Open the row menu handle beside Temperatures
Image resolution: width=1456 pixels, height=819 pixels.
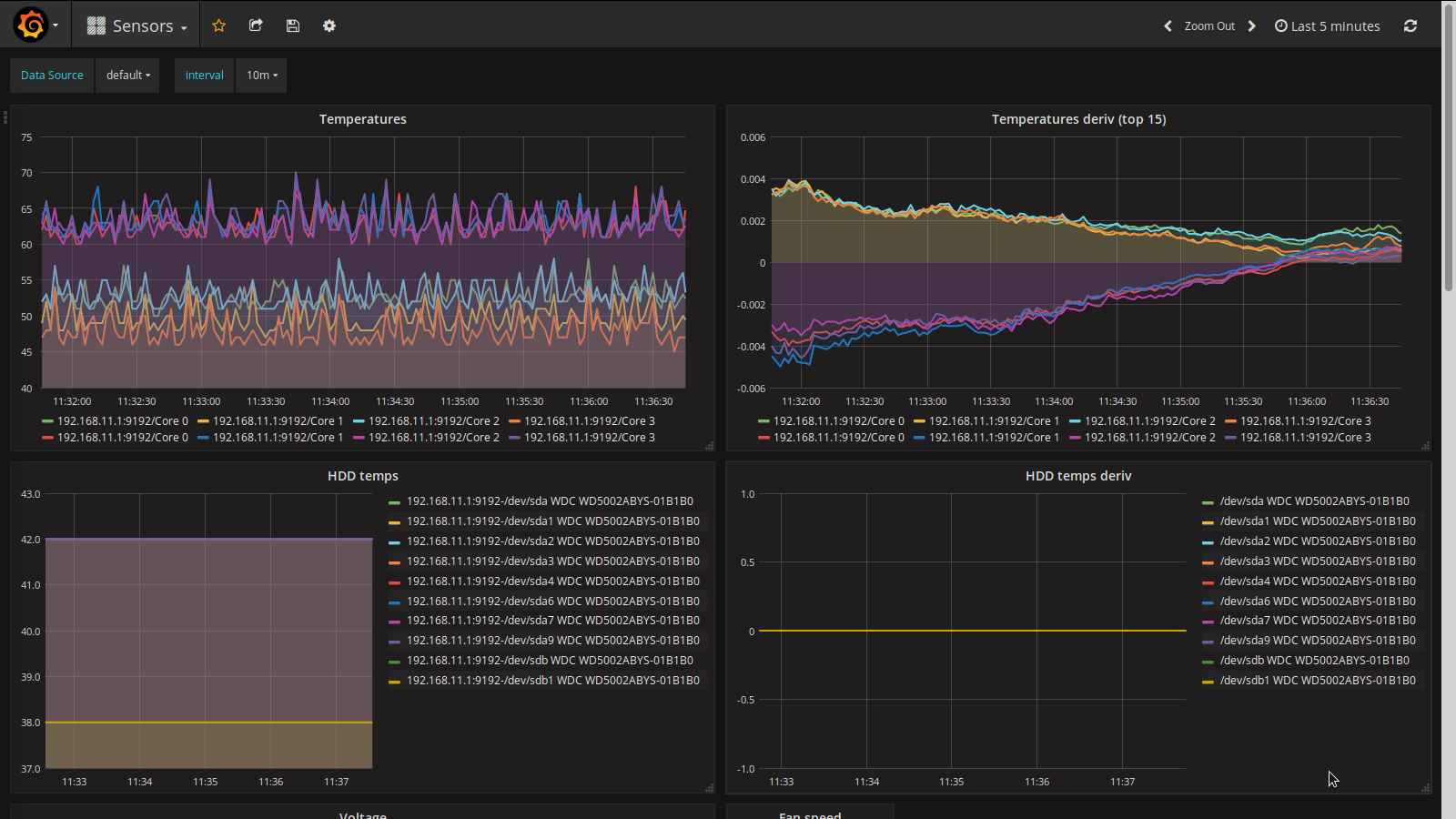(x=5, y=116)
